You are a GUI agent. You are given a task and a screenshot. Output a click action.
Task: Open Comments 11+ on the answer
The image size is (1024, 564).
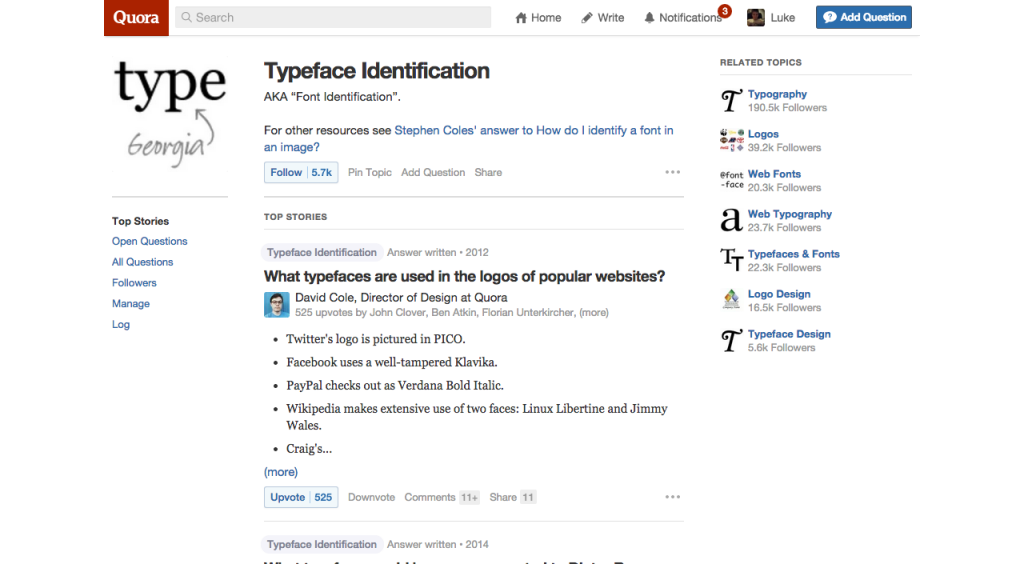click(x=441, y=497)
